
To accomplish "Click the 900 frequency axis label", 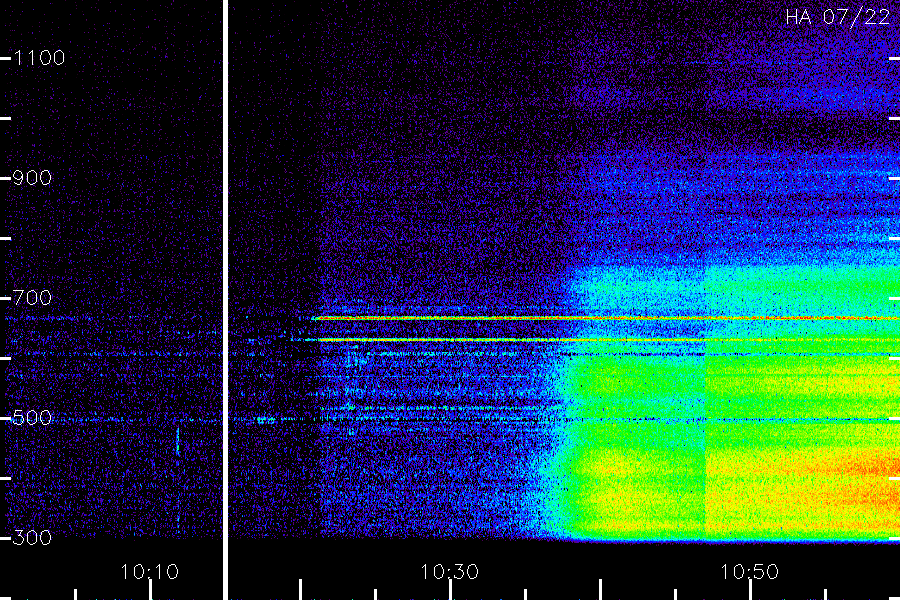I will click(32, 178).
